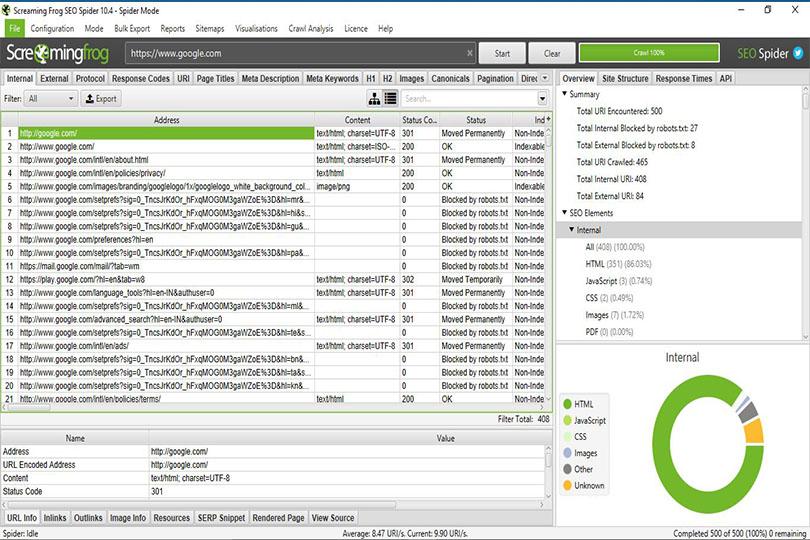Clear the URL field with the X icon

[470, 53]
